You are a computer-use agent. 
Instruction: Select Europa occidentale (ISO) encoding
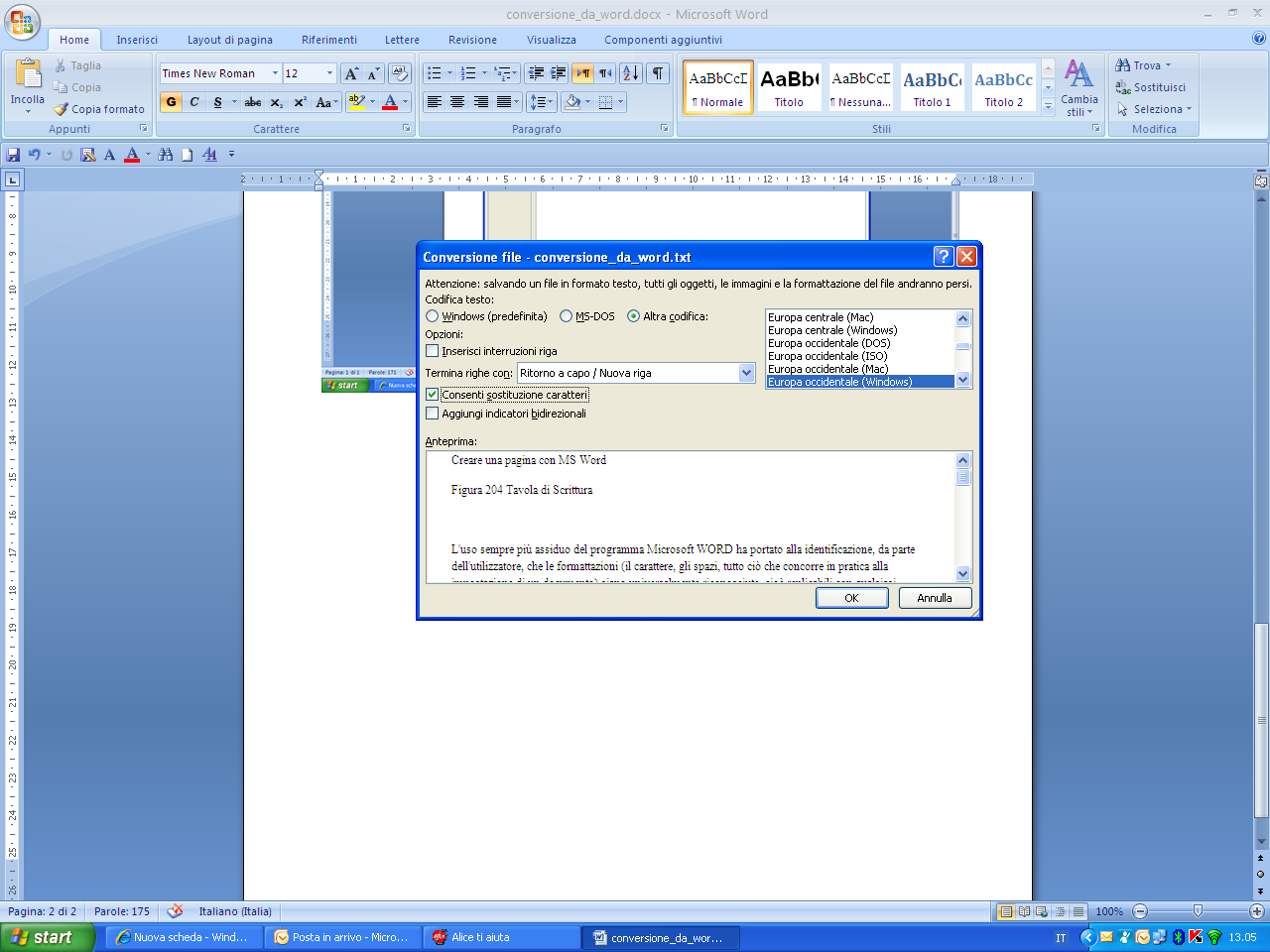point(859,356)
